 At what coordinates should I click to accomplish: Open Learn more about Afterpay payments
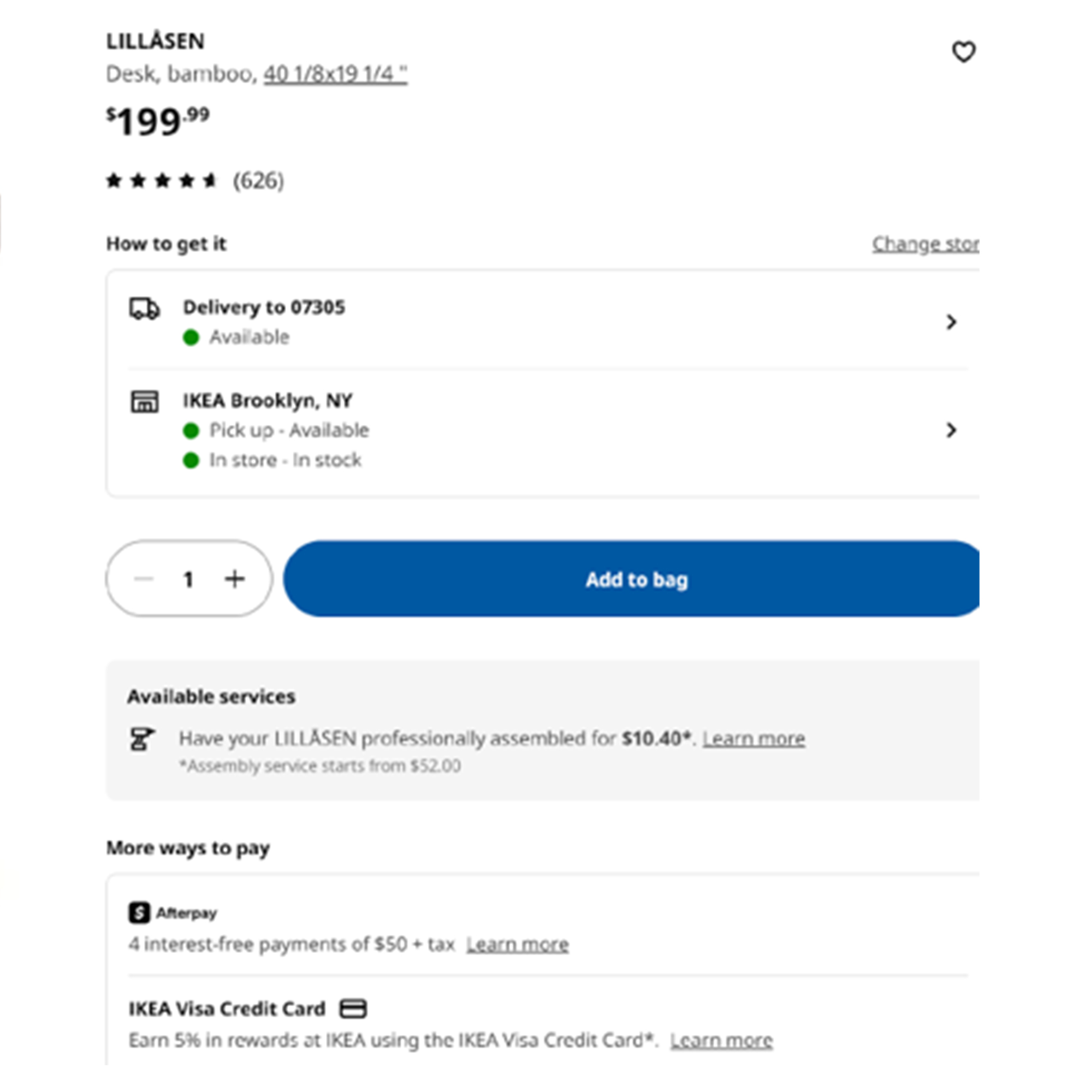(517, 945)
